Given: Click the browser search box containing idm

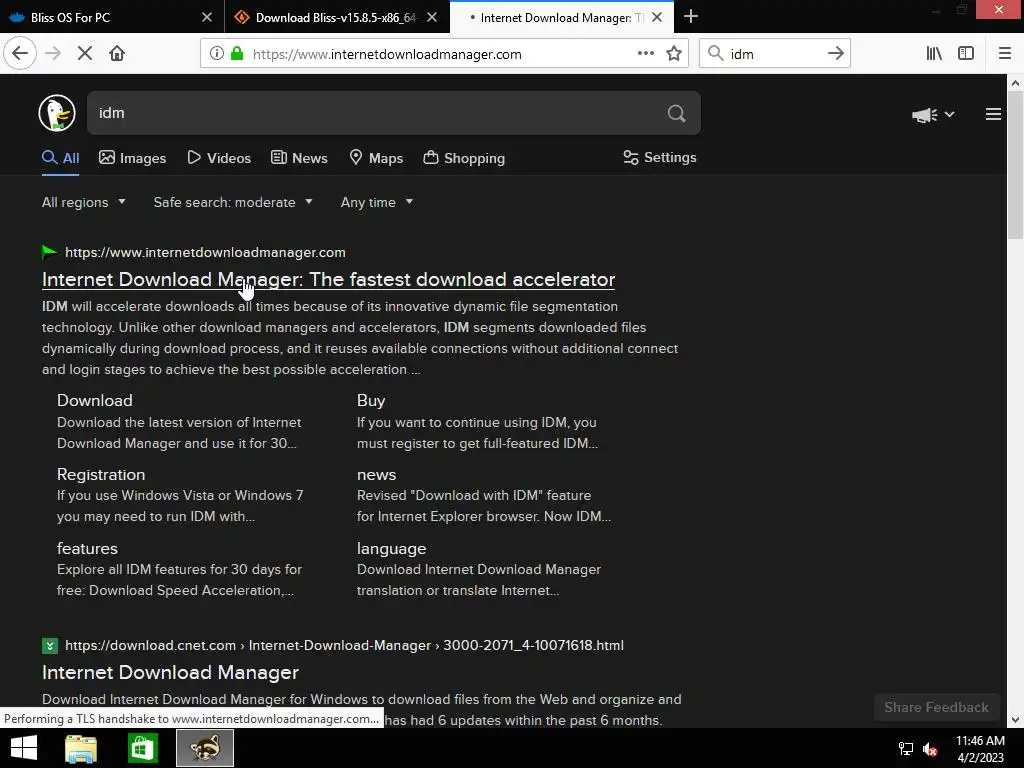Looking at the screenshot, I should pyautogui.click(x=774, y=54).
